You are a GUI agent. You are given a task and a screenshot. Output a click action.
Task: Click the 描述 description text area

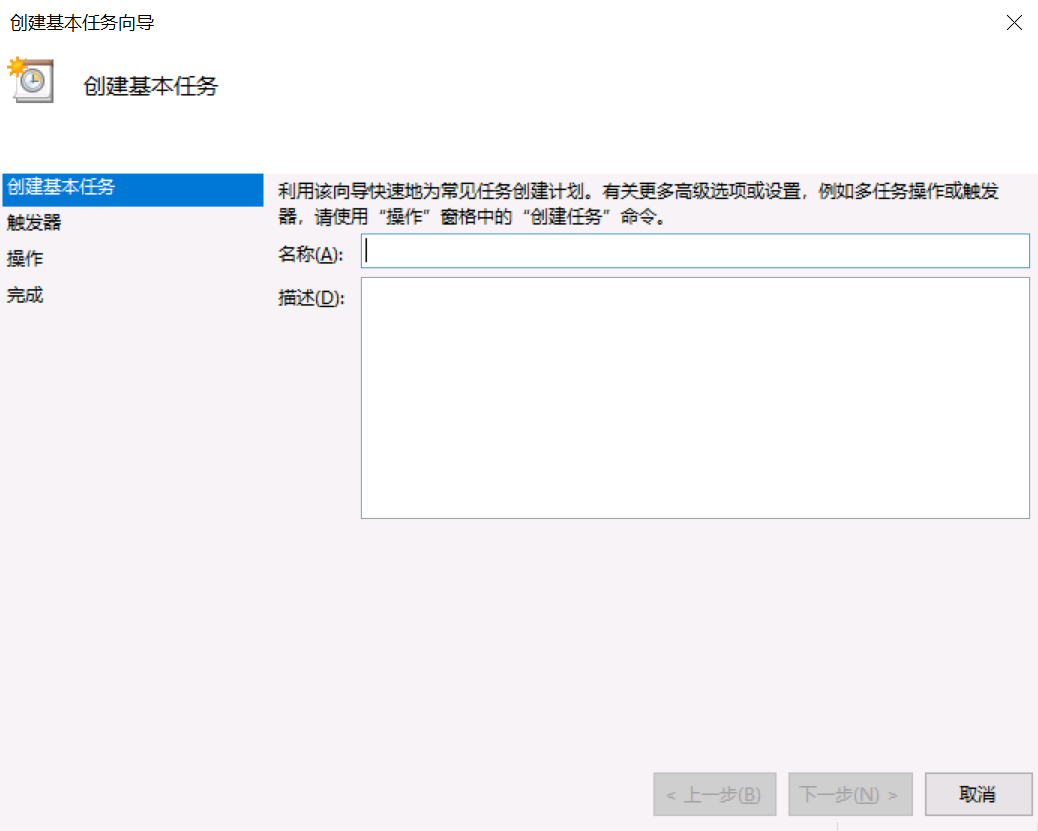pos(695,398)
